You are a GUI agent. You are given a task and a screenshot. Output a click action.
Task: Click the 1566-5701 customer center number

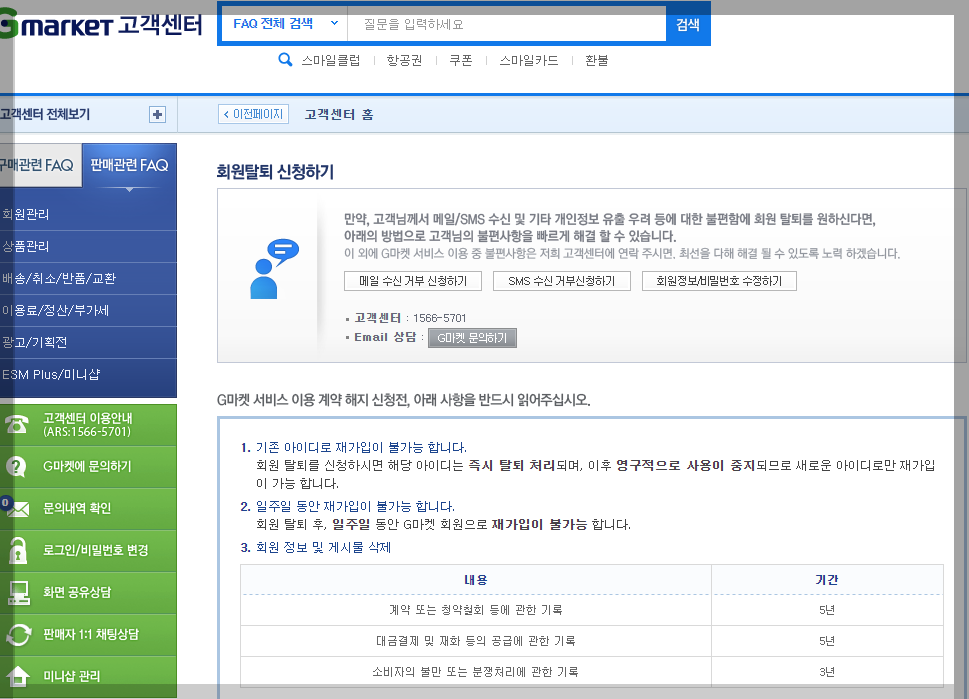[439, 318]
